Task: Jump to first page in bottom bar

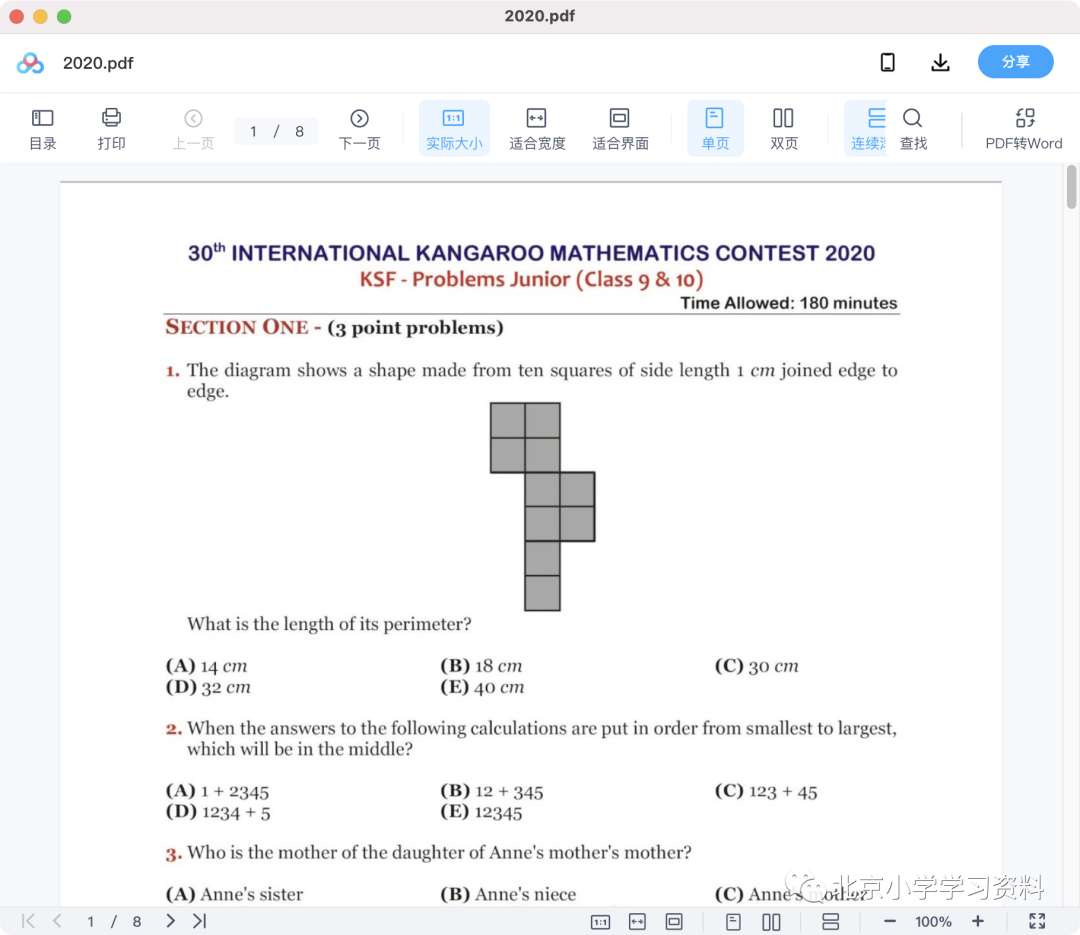Action: tap(28, 921)
